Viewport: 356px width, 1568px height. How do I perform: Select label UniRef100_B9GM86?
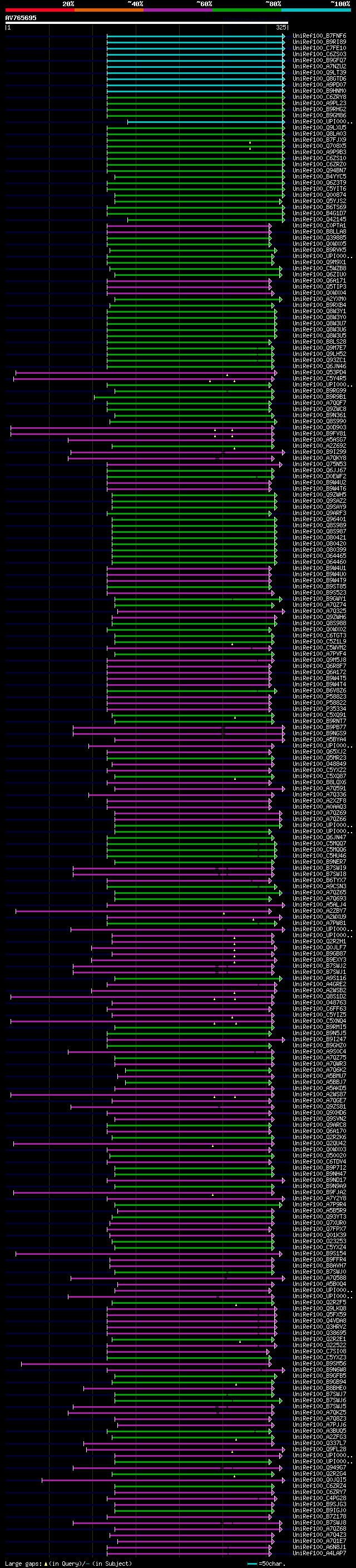tap(319, 115)
